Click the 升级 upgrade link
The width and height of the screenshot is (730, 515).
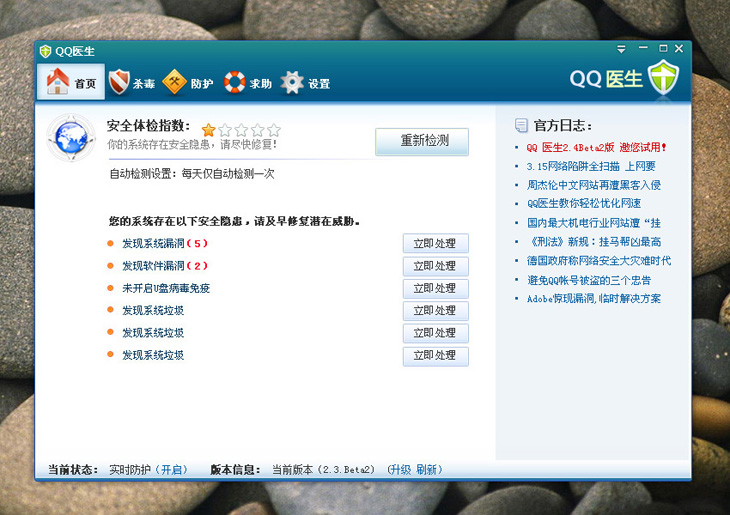point(400,470)
